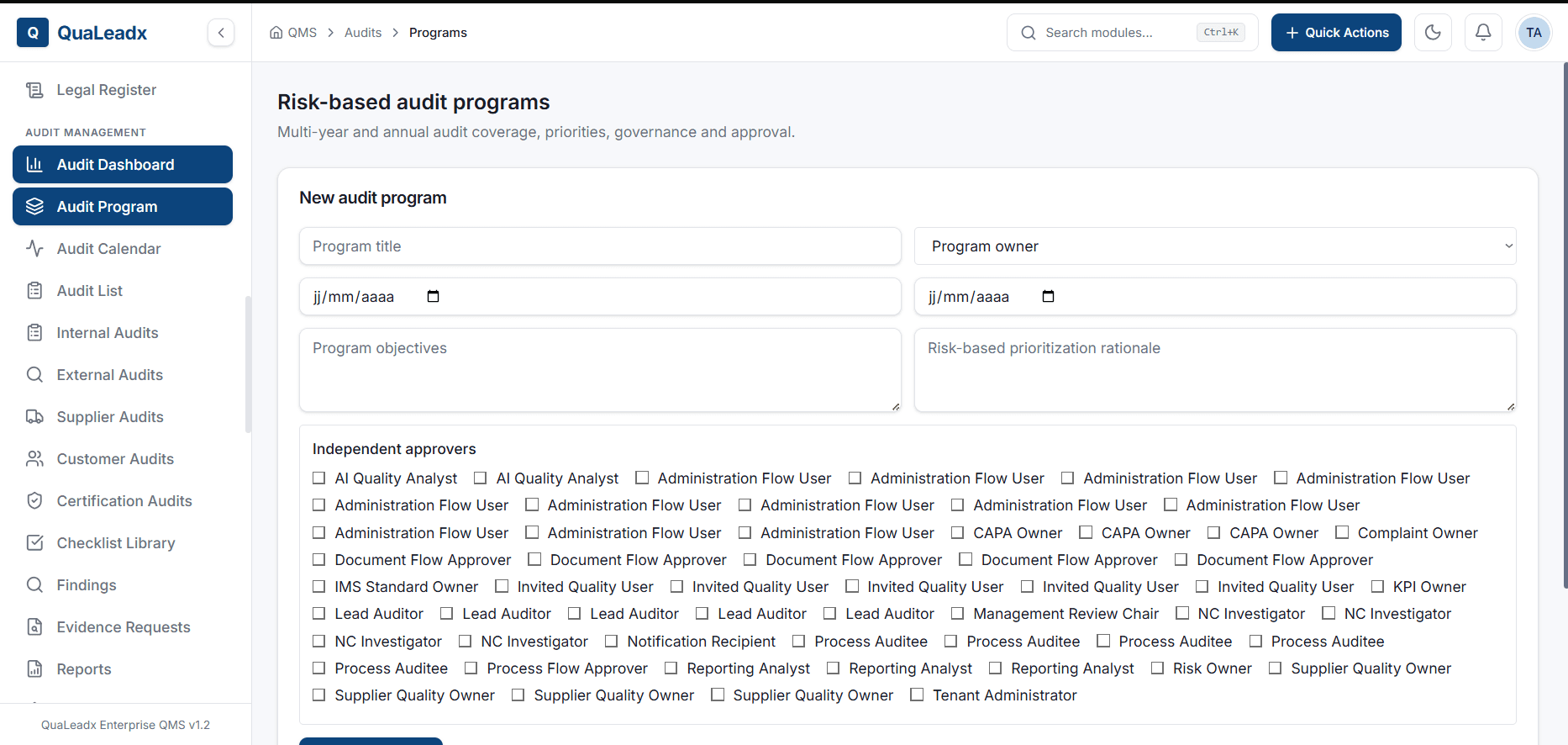Click the Certification Audits shield icon
Screen dimensions: 1568x745
(34, 501)
